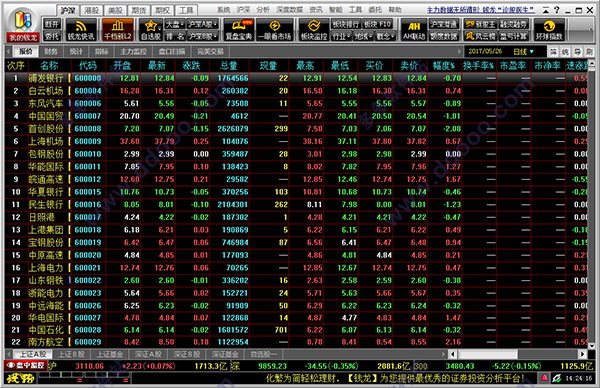Select stock row 民生银行 600016

296,204
